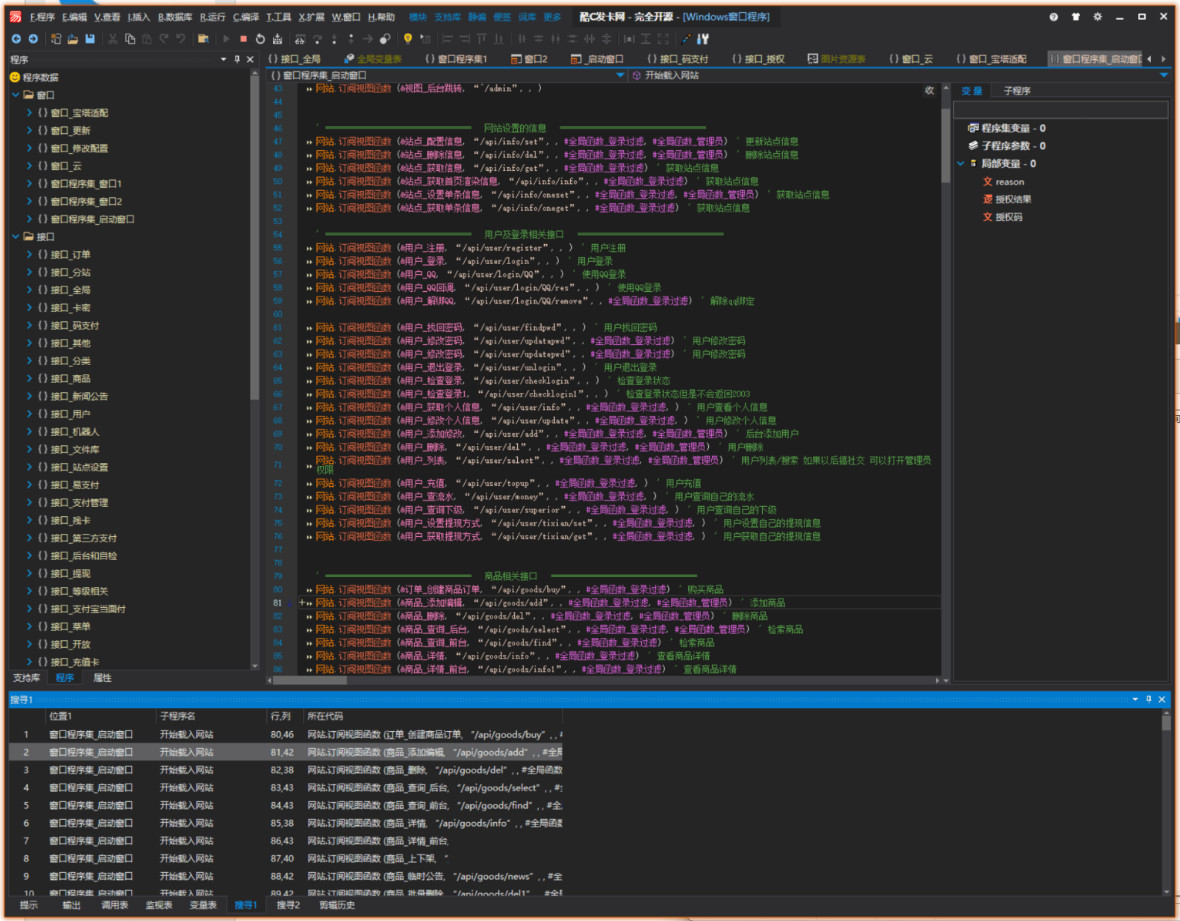Open the settings gear in the title bar
1180x921 pixels.
1097,17
